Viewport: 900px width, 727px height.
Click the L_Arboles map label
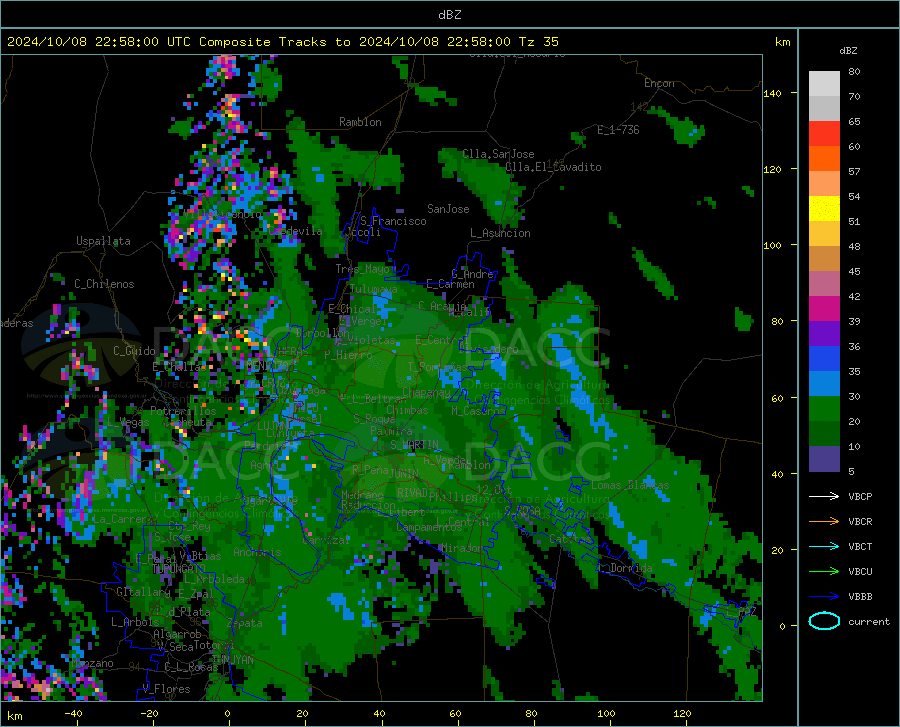[135, 622]
